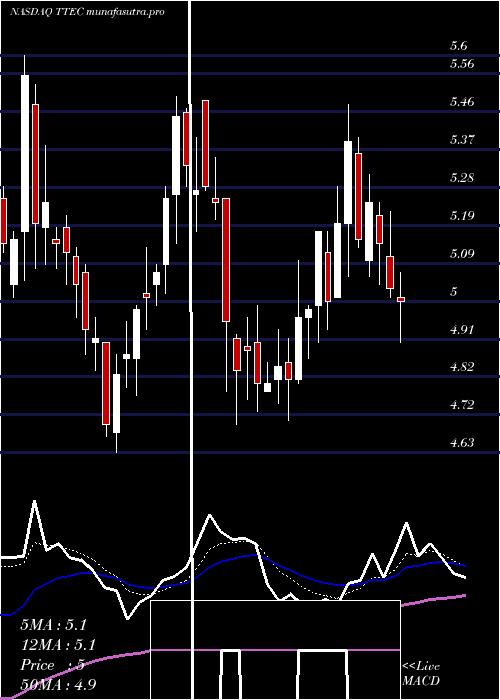This screenshot has width=500, height=700.
Task: Click the 4.72 price axis label
Action: coord(462,405)
